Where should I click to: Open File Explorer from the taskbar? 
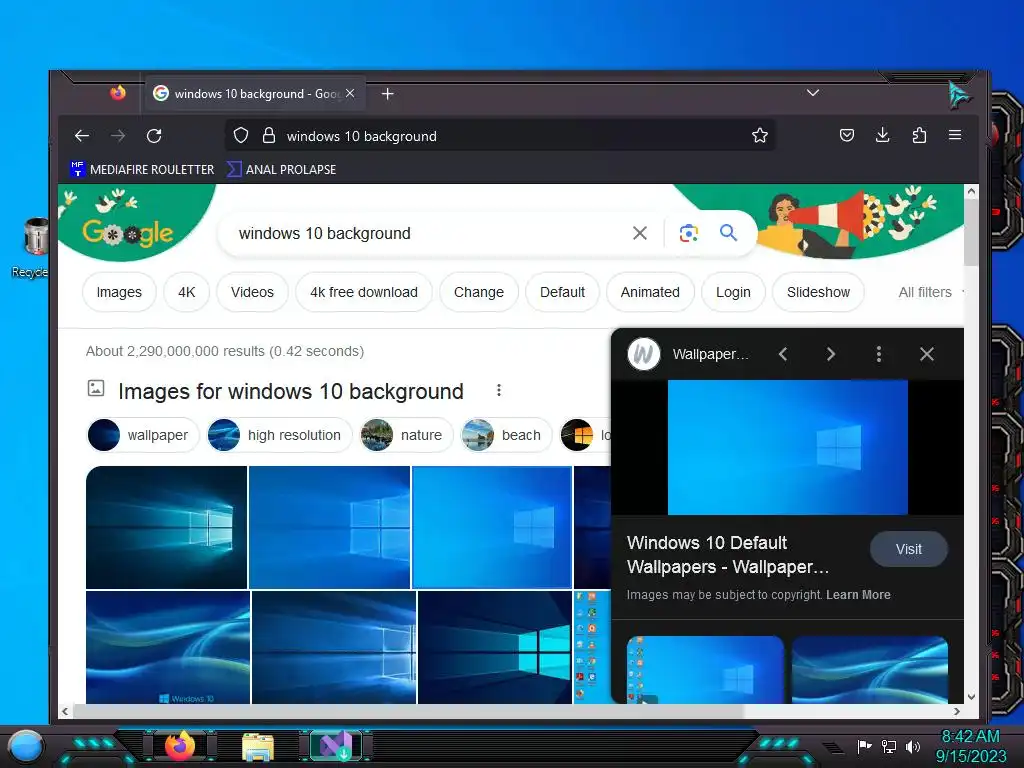coord(258,746)
